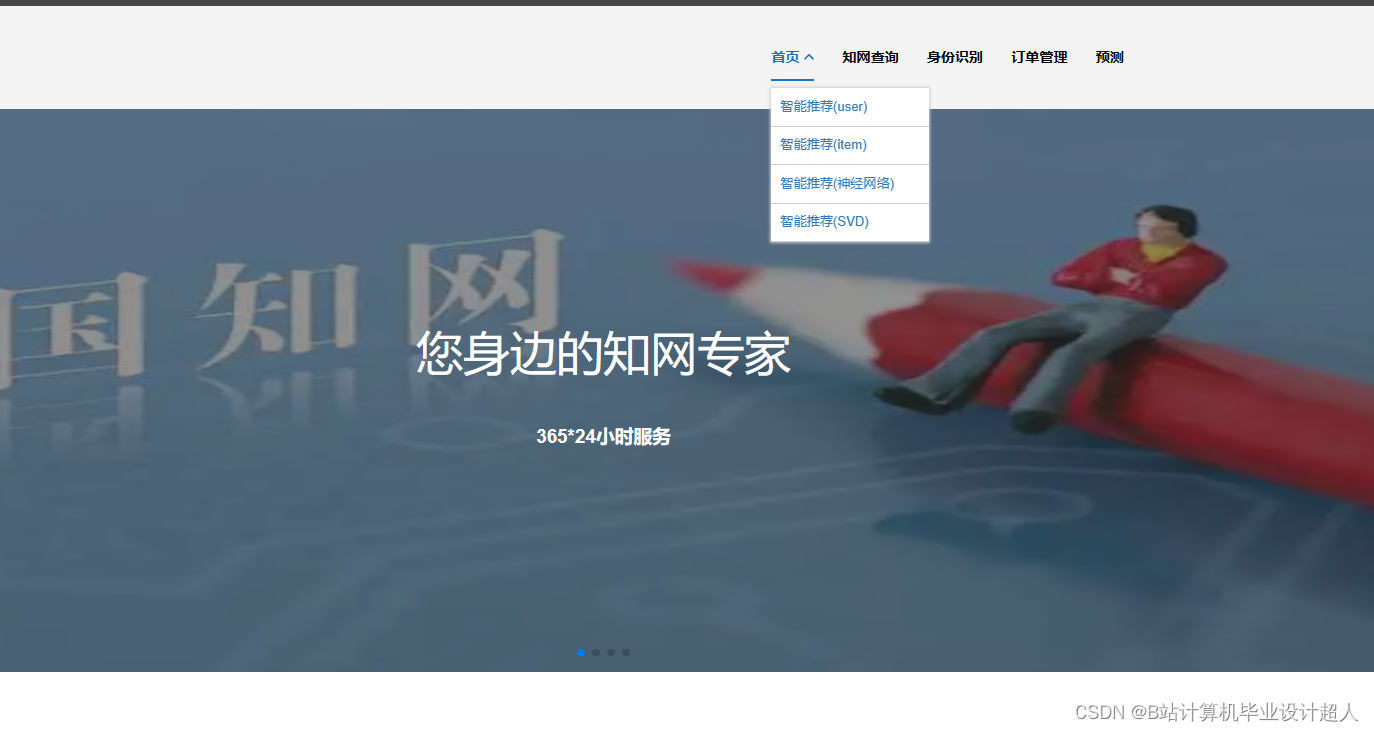Switch to the 身份识别 tab
This screenshot has width=1374, height=732.
(954, 57)
